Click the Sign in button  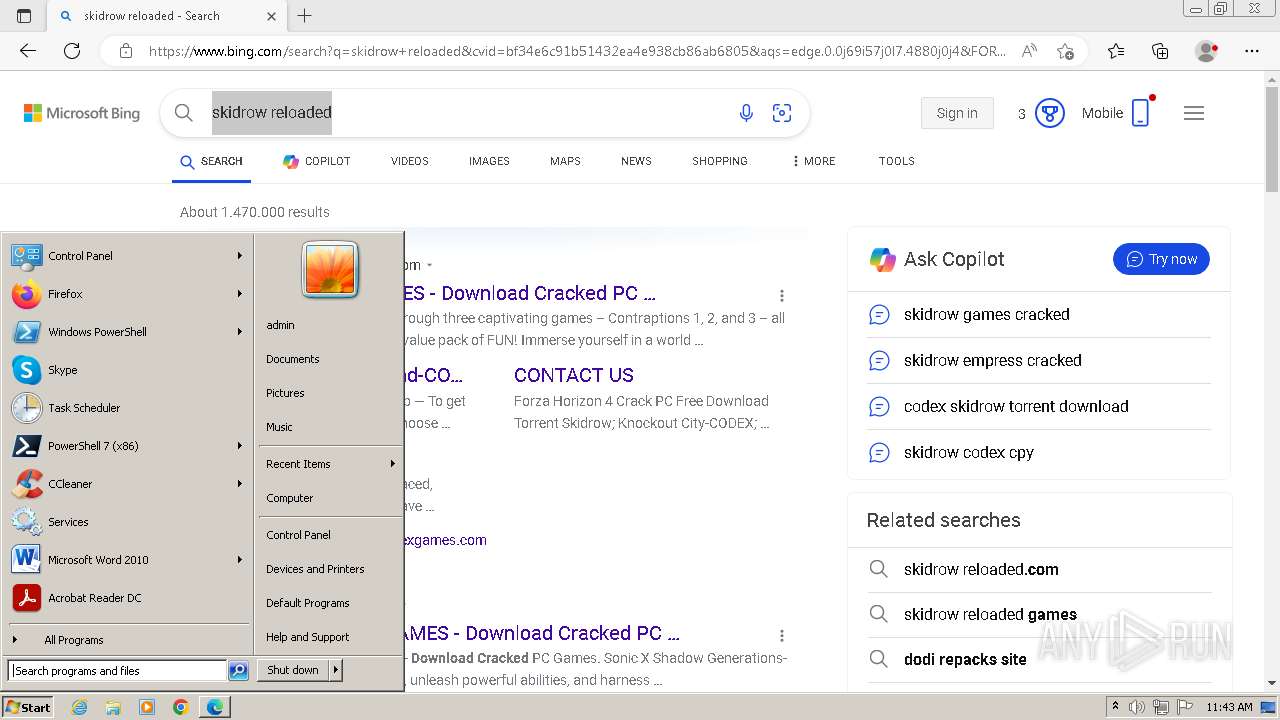pos(957,113)
